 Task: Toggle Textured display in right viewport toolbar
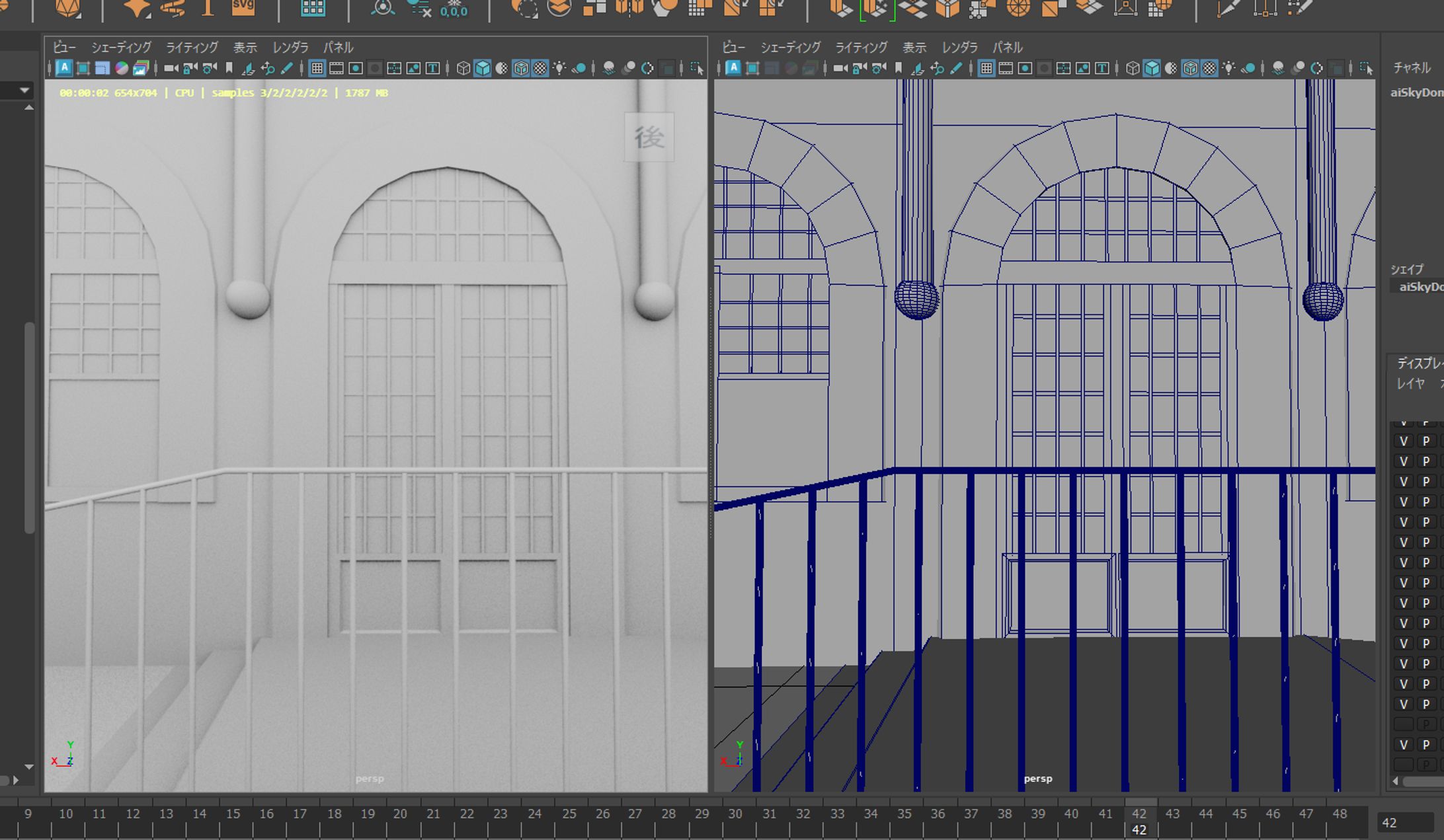[1209, 68]
